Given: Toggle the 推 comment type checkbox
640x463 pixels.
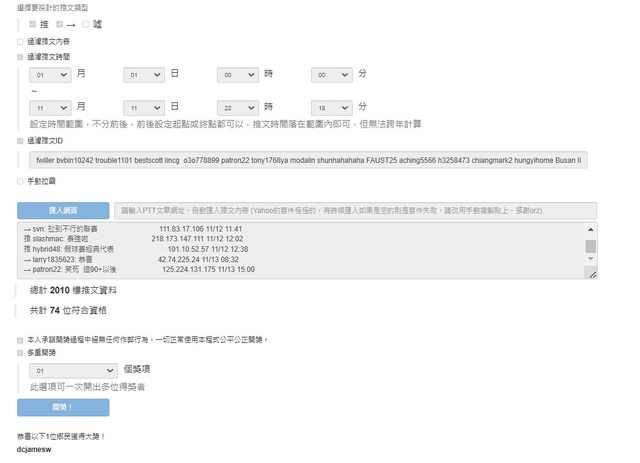Looking at the screenshot, I should (x=33, y=23).
